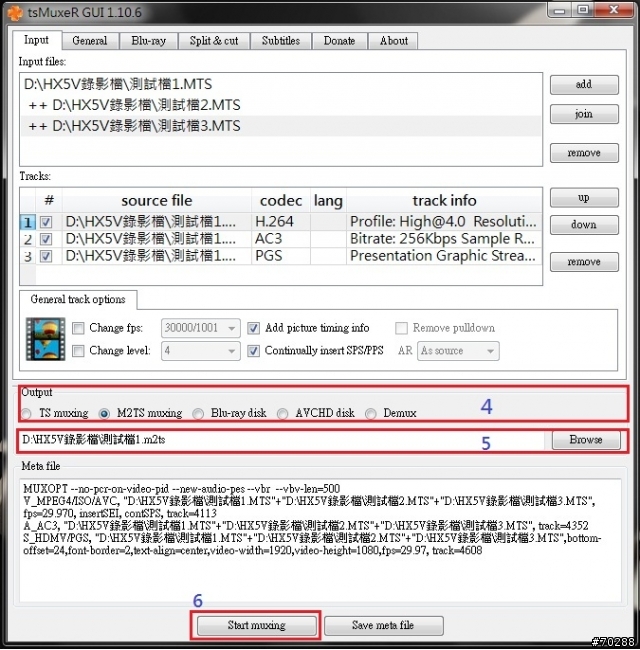Click the 'track info' column header

click(444, 201)
